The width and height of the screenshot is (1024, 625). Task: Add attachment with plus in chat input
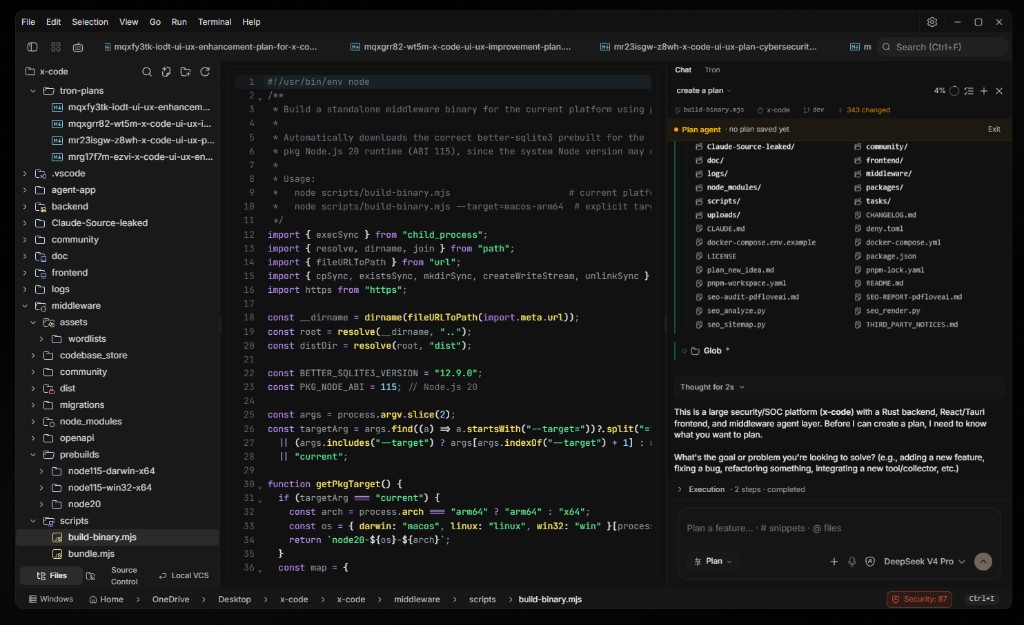(x=834, y=562)
